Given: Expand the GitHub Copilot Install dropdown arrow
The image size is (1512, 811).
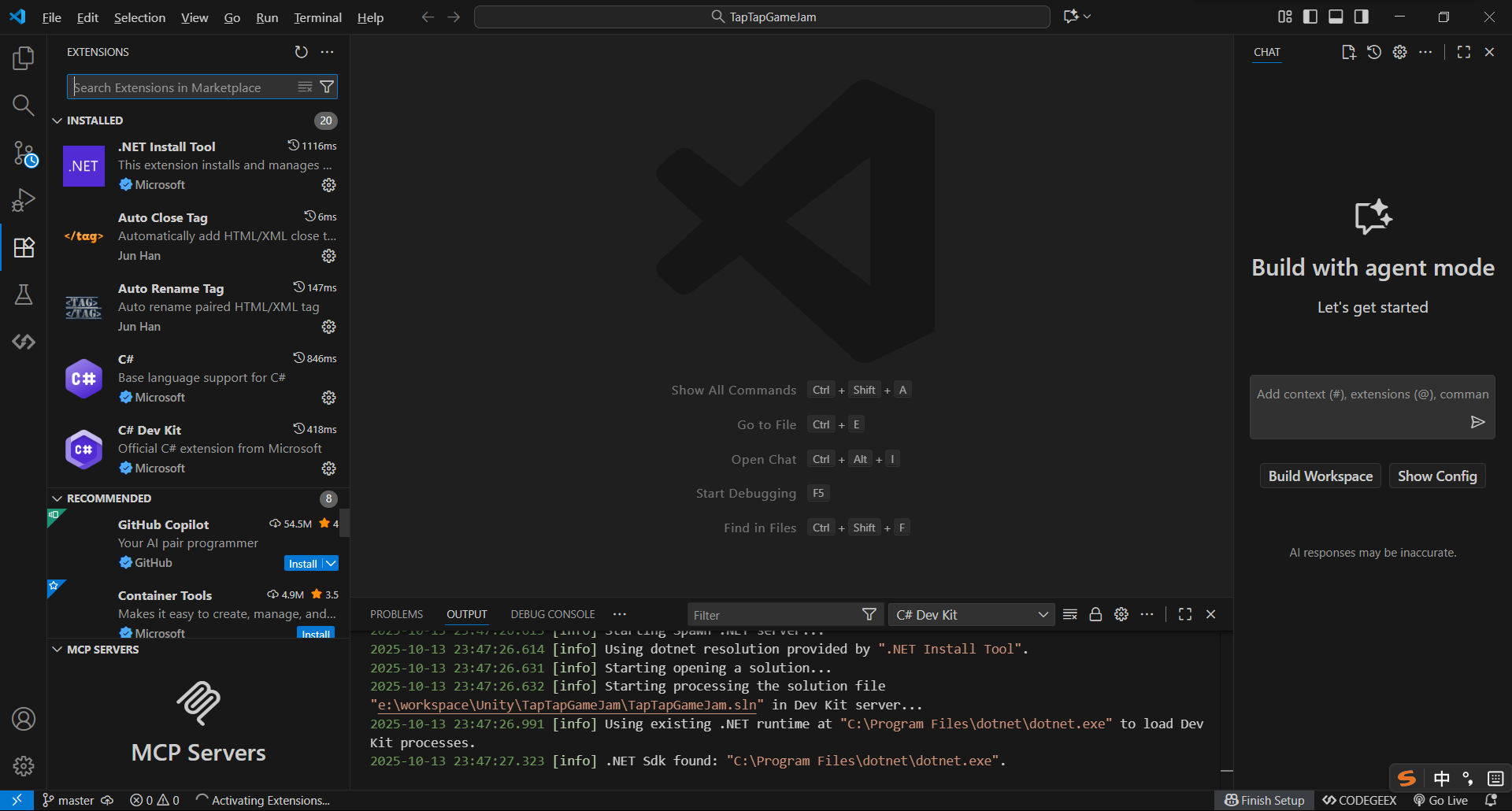Looking at the screenshot, I should 332,564.
